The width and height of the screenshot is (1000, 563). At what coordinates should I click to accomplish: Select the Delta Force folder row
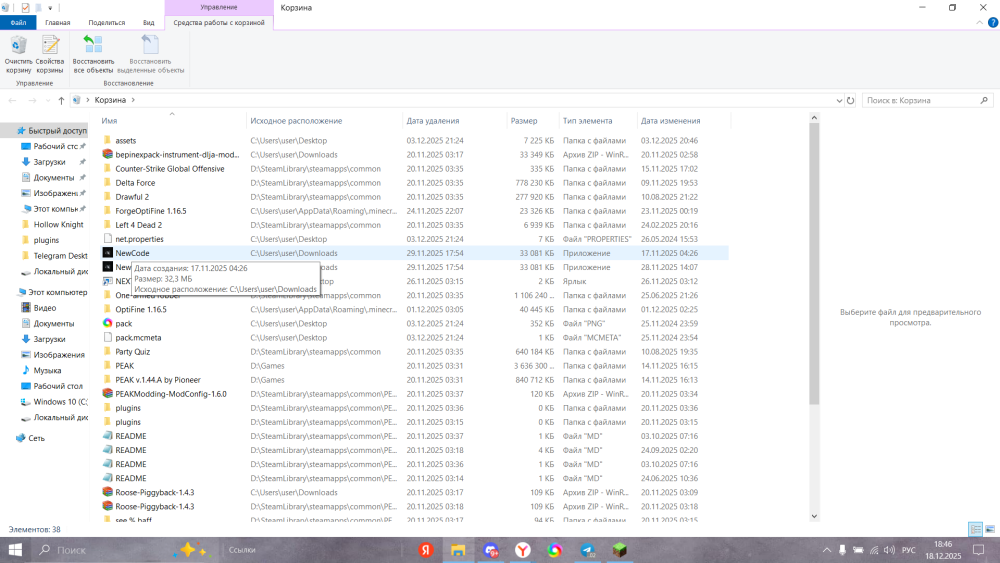pos(415,183)
